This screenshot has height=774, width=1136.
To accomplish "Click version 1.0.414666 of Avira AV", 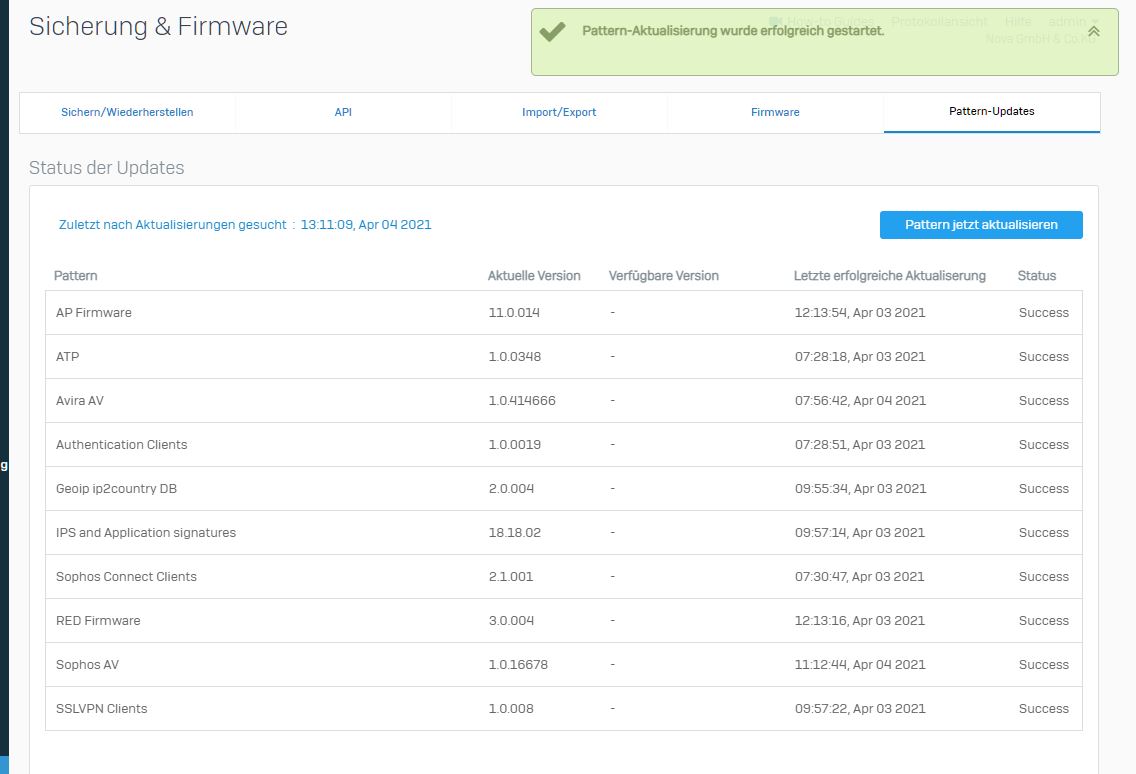I will click(522, 401).
